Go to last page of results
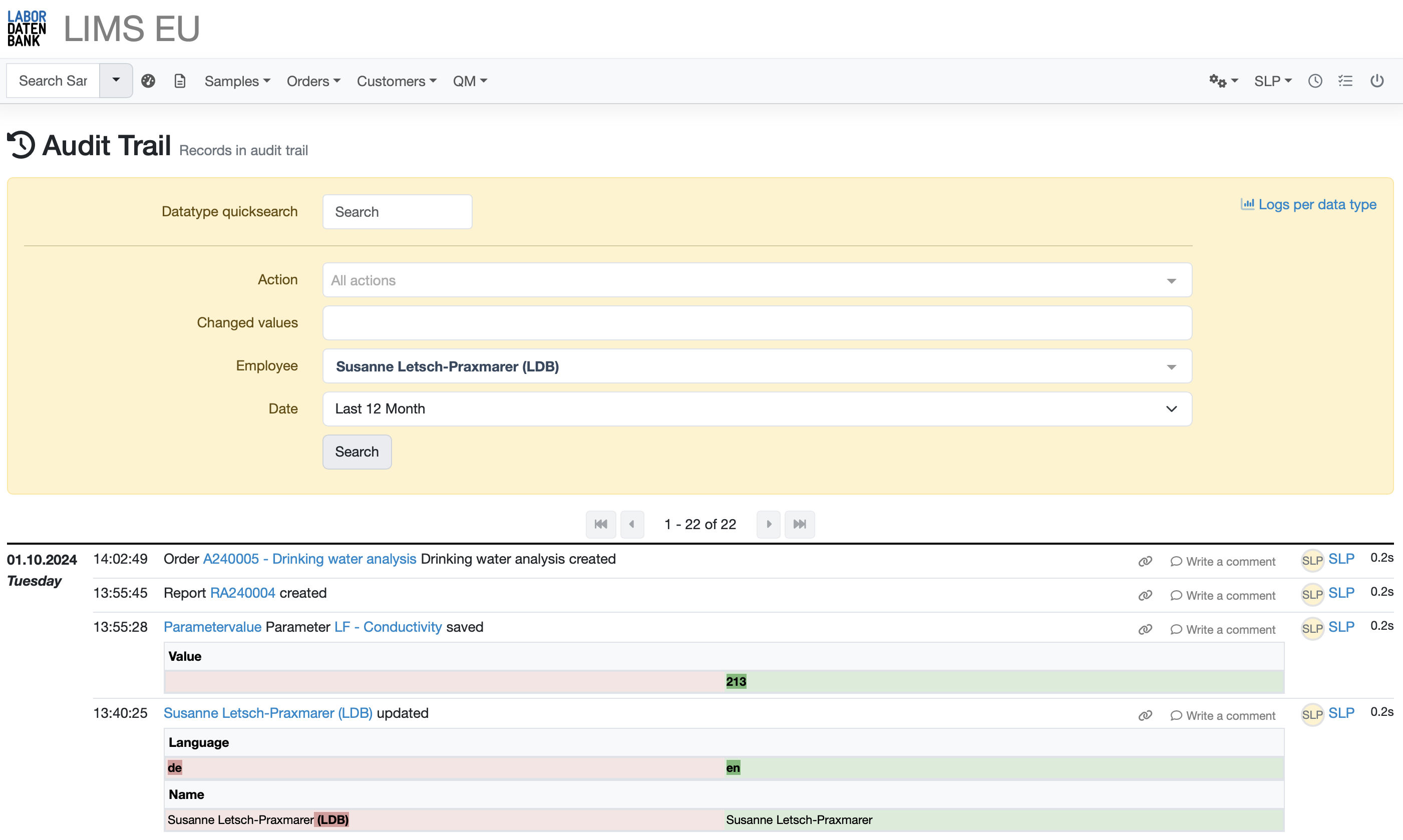1403x840 pixels. (800, 524)
